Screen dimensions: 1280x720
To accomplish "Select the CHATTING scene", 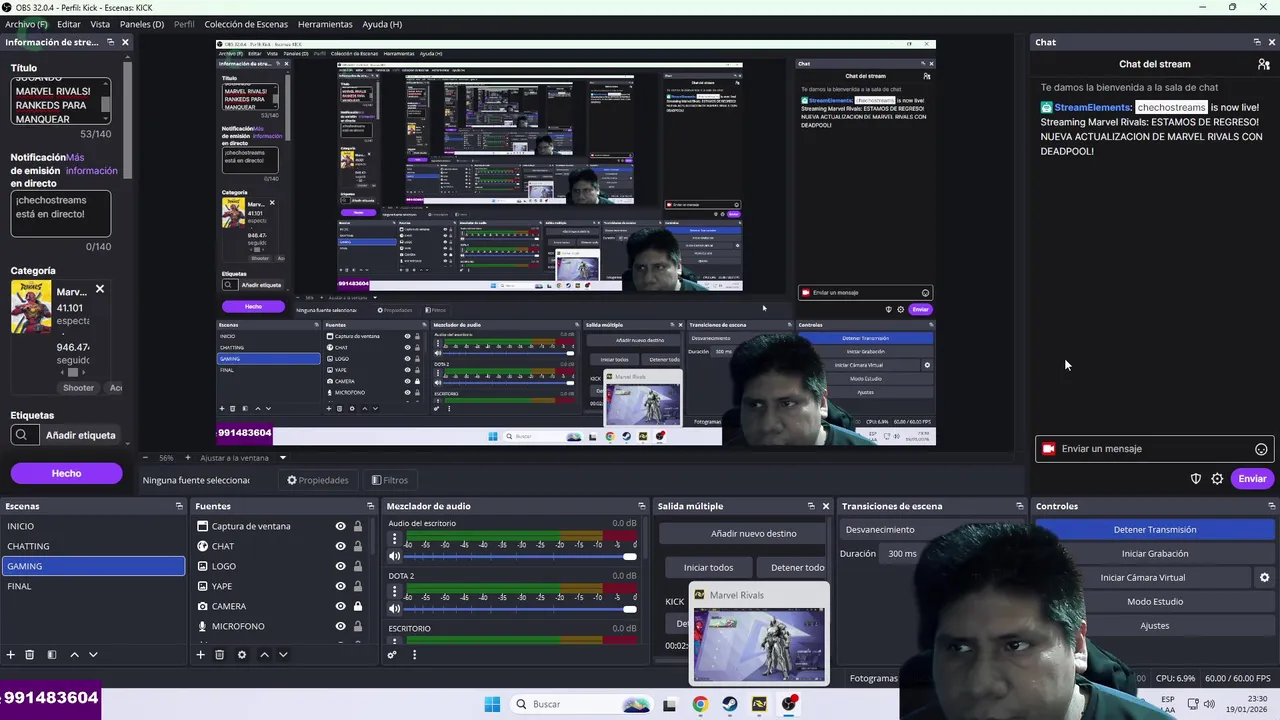I will pos(93,546).
